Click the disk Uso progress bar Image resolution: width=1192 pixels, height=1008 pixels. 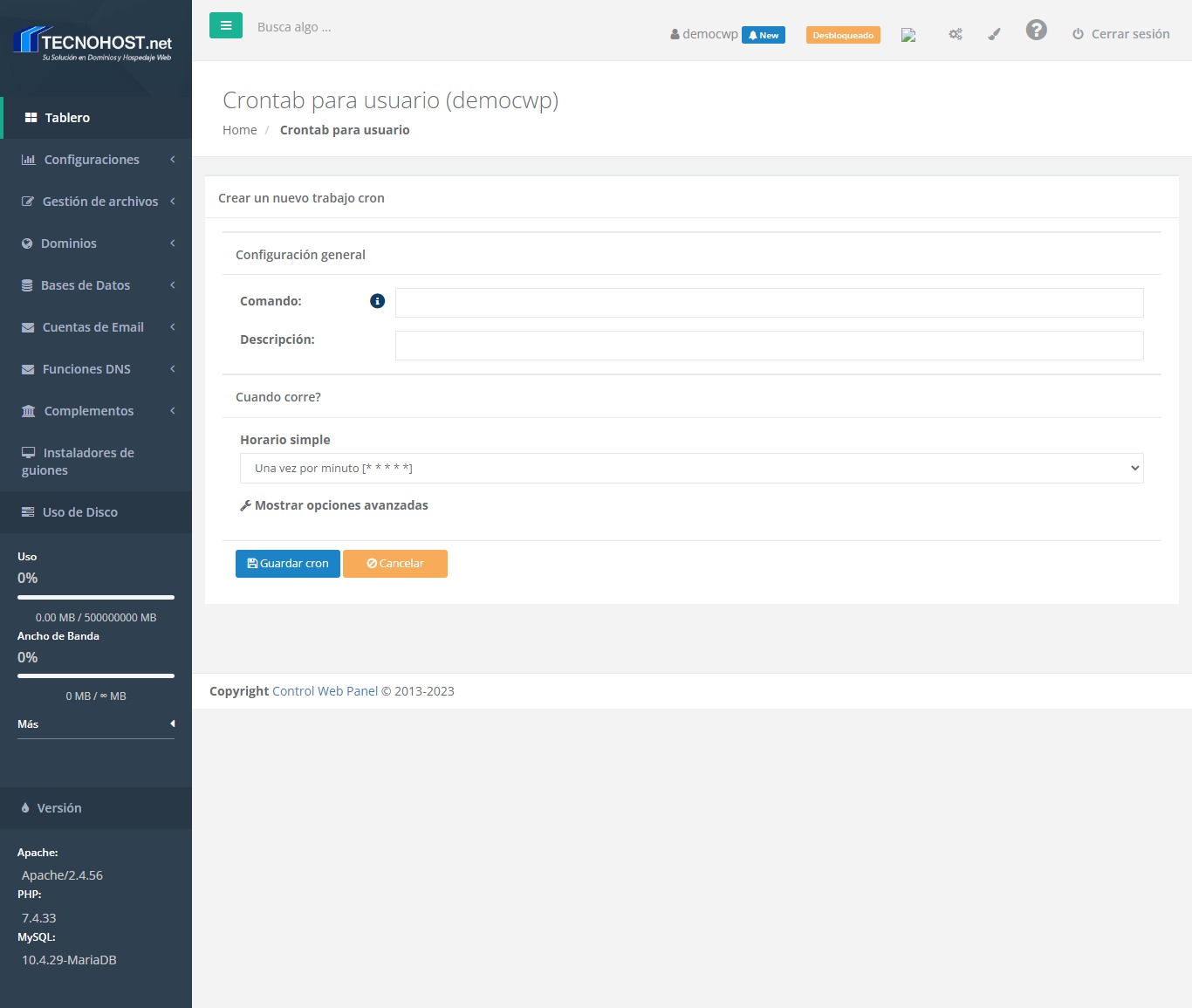96,597
